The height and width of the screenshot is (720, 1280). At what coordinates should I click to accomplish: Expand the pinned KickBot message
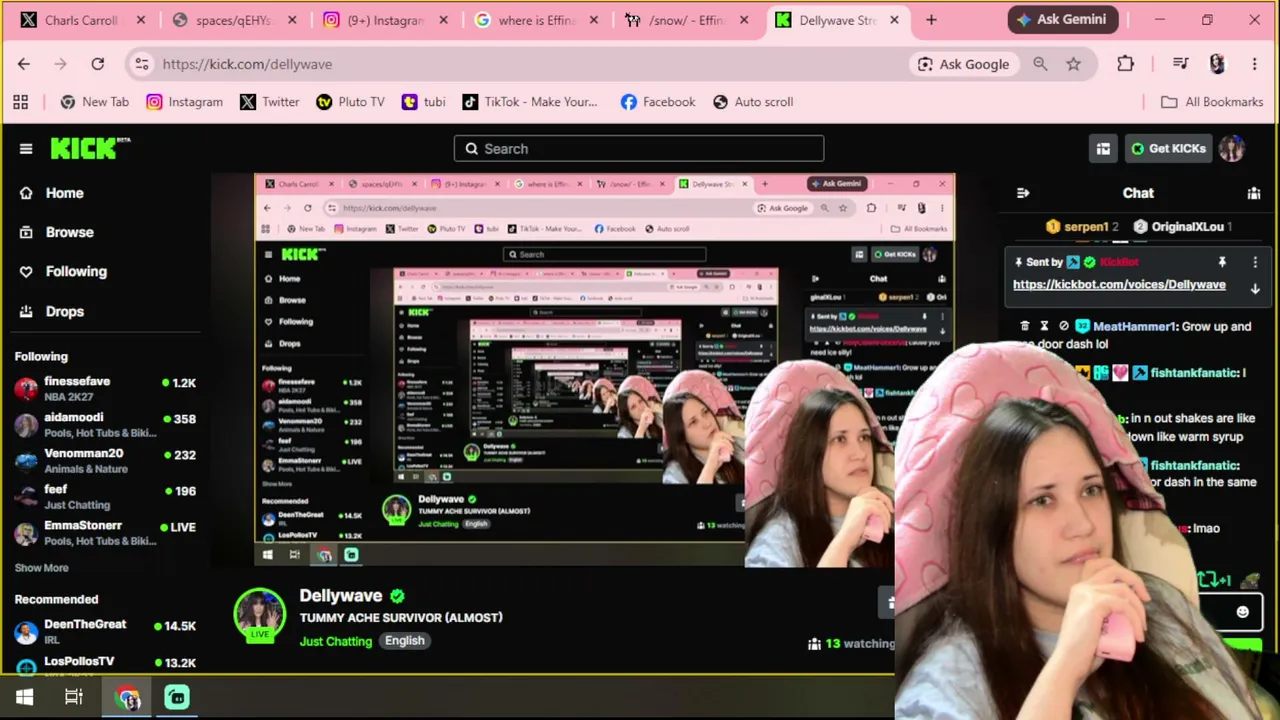pos(1255,289)
